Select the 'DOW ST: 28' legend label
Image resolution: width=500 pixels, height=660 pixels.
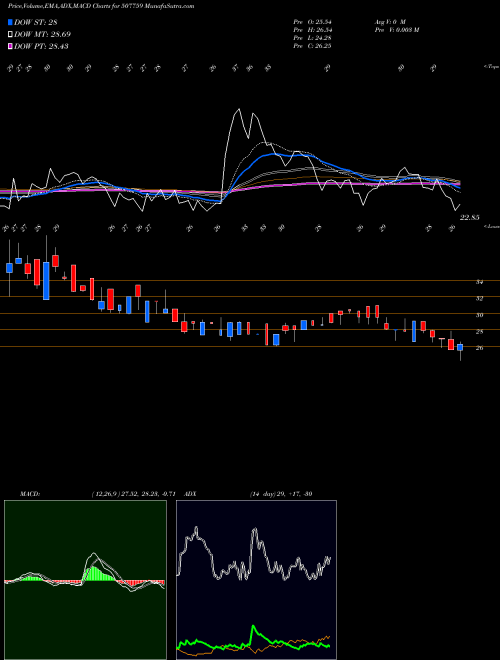(x=35, y=22)
